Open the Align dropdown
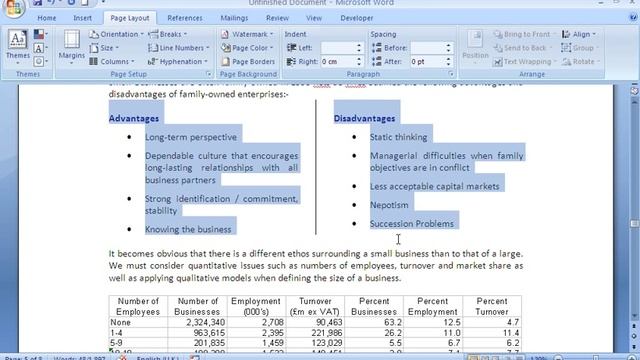This screenshot has width=640, height=360. coord(579,34)
